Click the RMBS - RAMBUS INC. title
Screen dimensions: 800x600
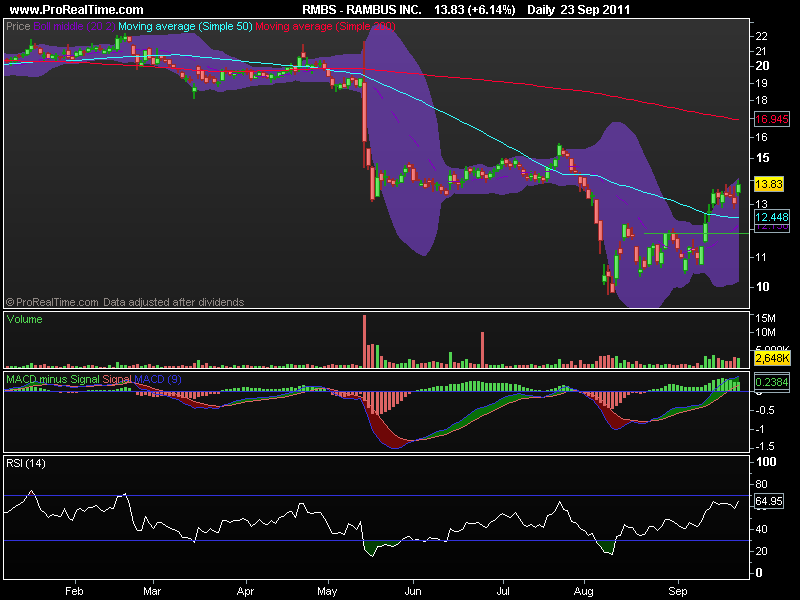(362, 9)
